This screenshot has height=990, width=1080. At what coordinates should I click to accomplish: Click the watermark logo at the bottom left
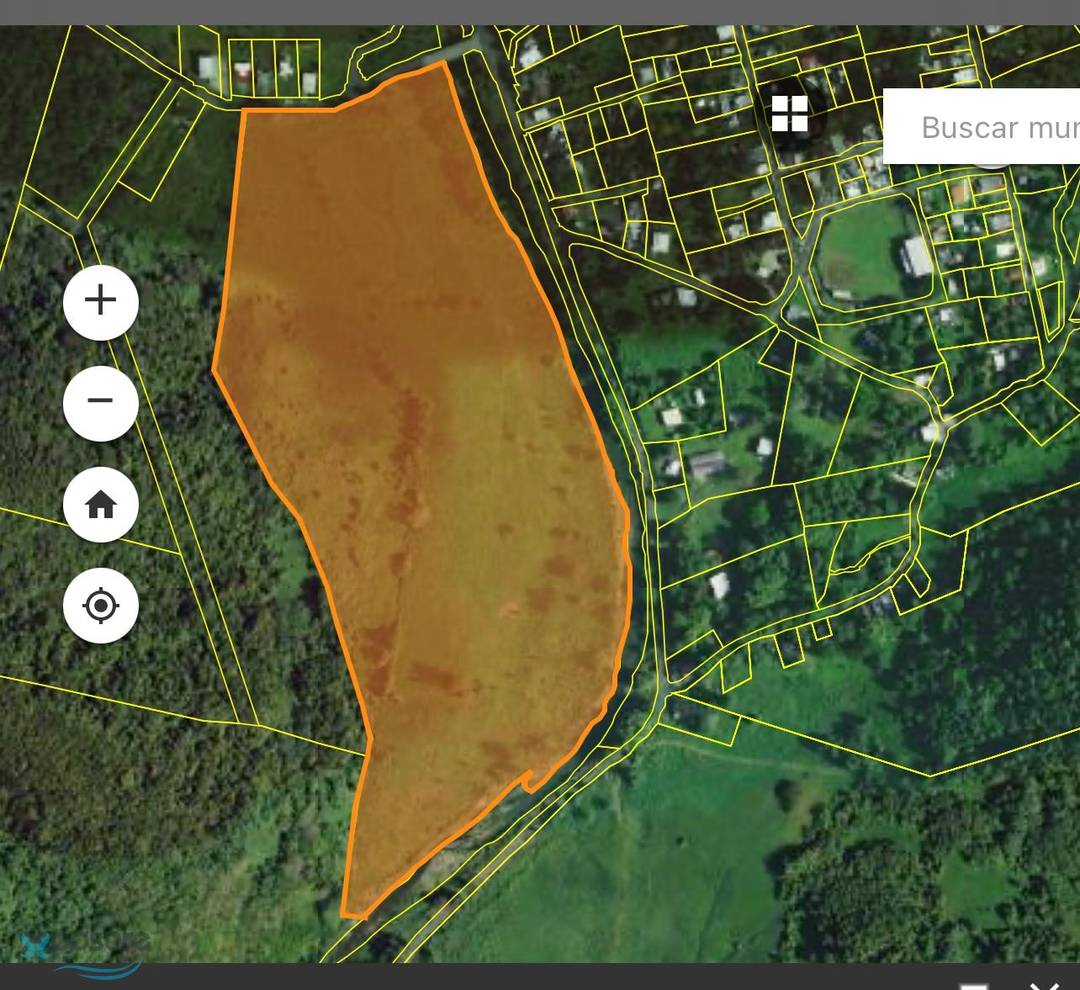70,950
